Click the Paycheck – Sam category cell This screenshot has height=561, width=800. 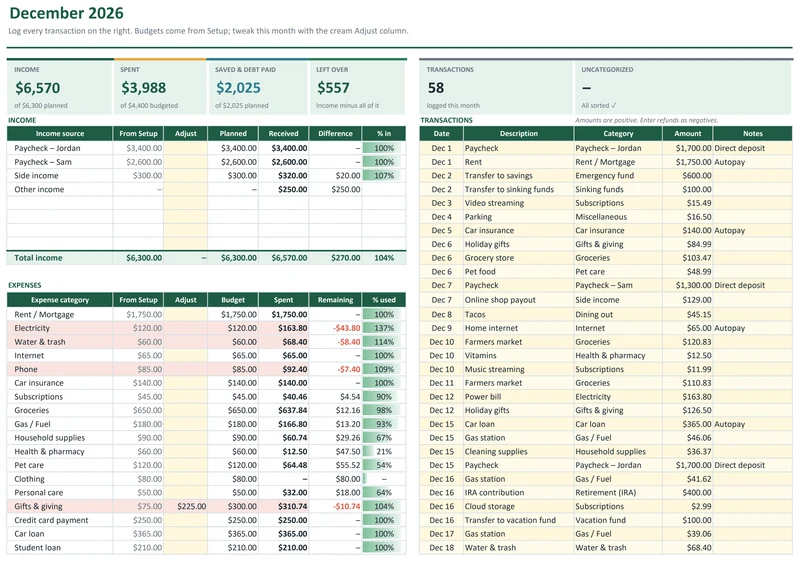(618, 286)
